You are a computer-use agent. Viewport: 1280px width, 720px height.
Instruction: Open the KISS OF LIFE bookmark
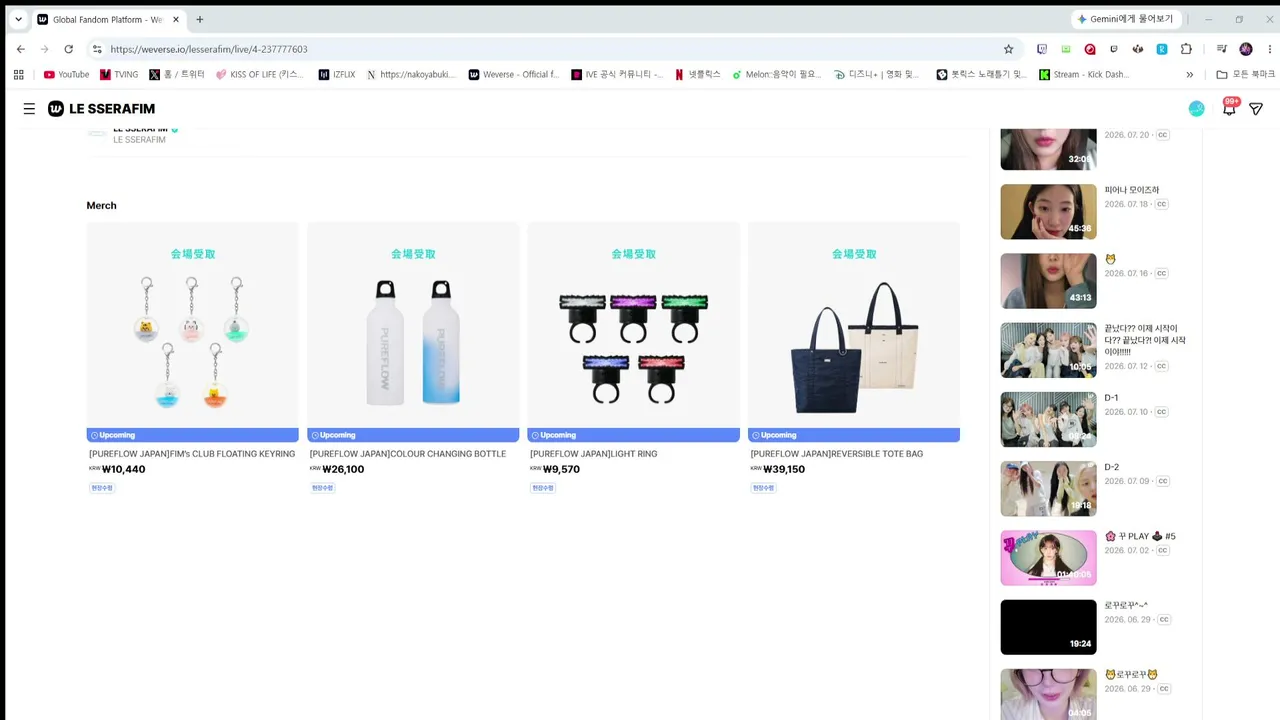click(x=259, y=74)
